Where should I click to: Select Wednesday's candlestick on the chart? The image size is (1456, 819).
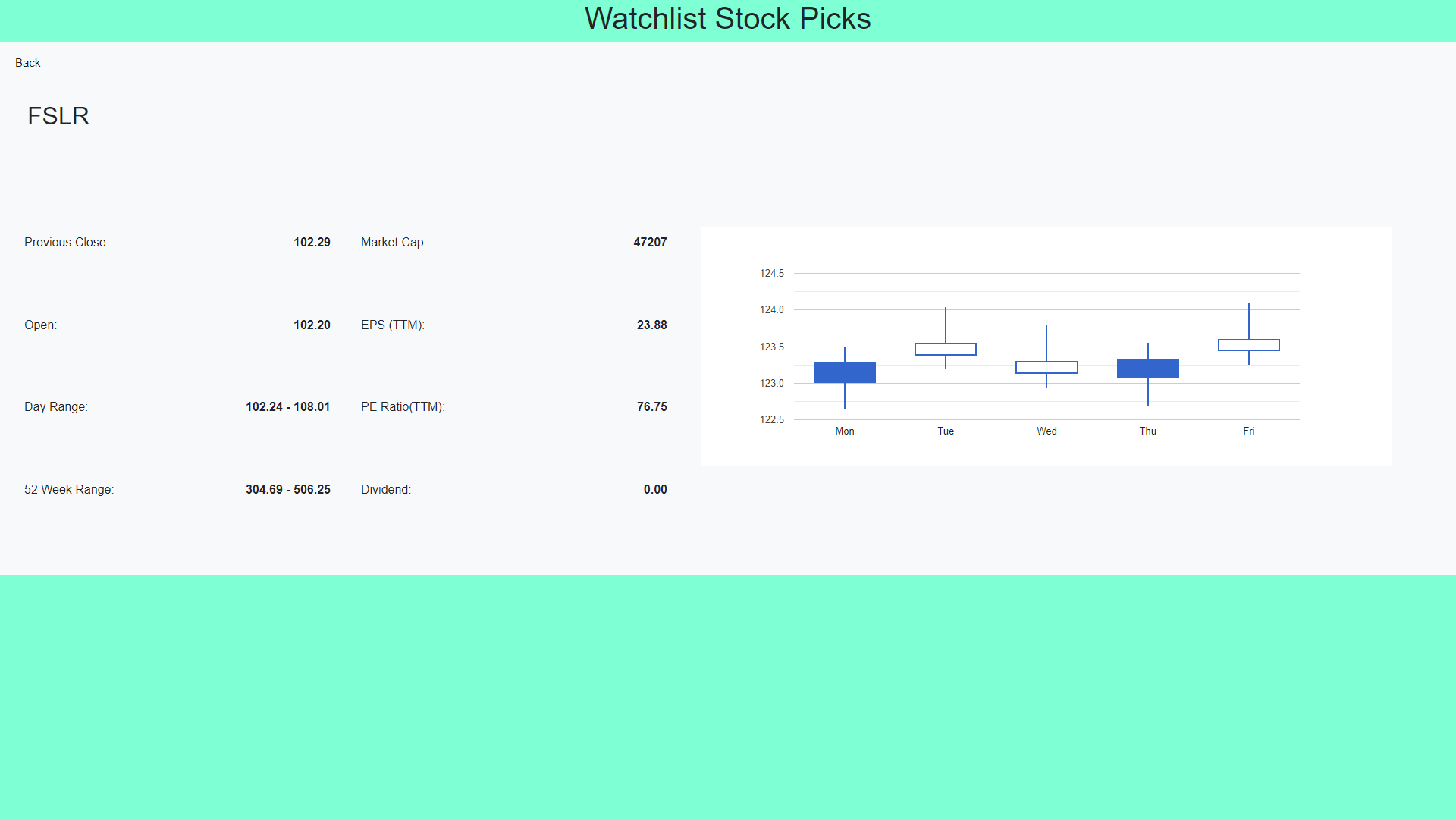point(1046,367)
